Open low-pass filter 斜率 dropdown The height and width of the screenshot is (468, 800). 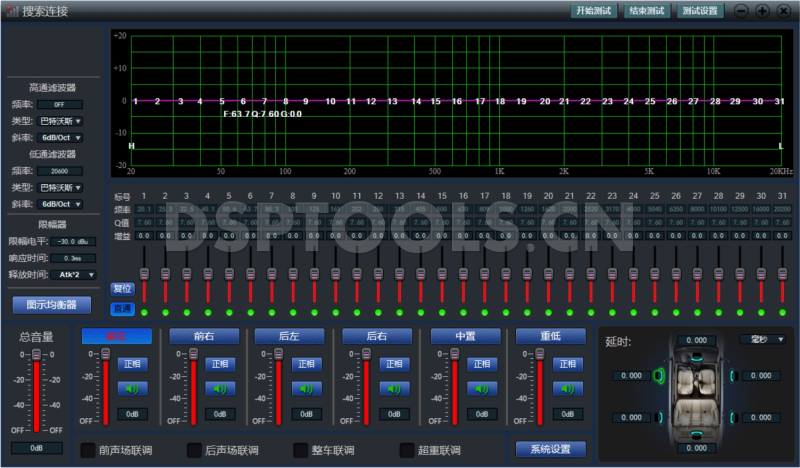point(60,204)
